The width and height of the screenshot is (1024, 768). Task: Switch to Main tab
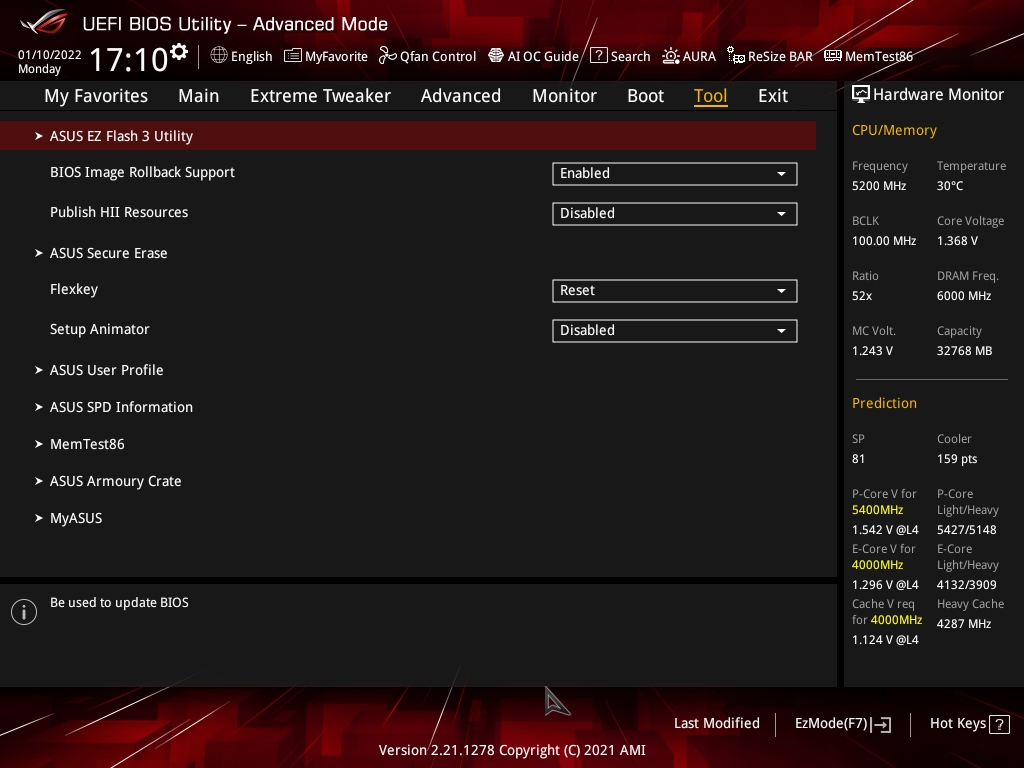[x=199, y=96]
